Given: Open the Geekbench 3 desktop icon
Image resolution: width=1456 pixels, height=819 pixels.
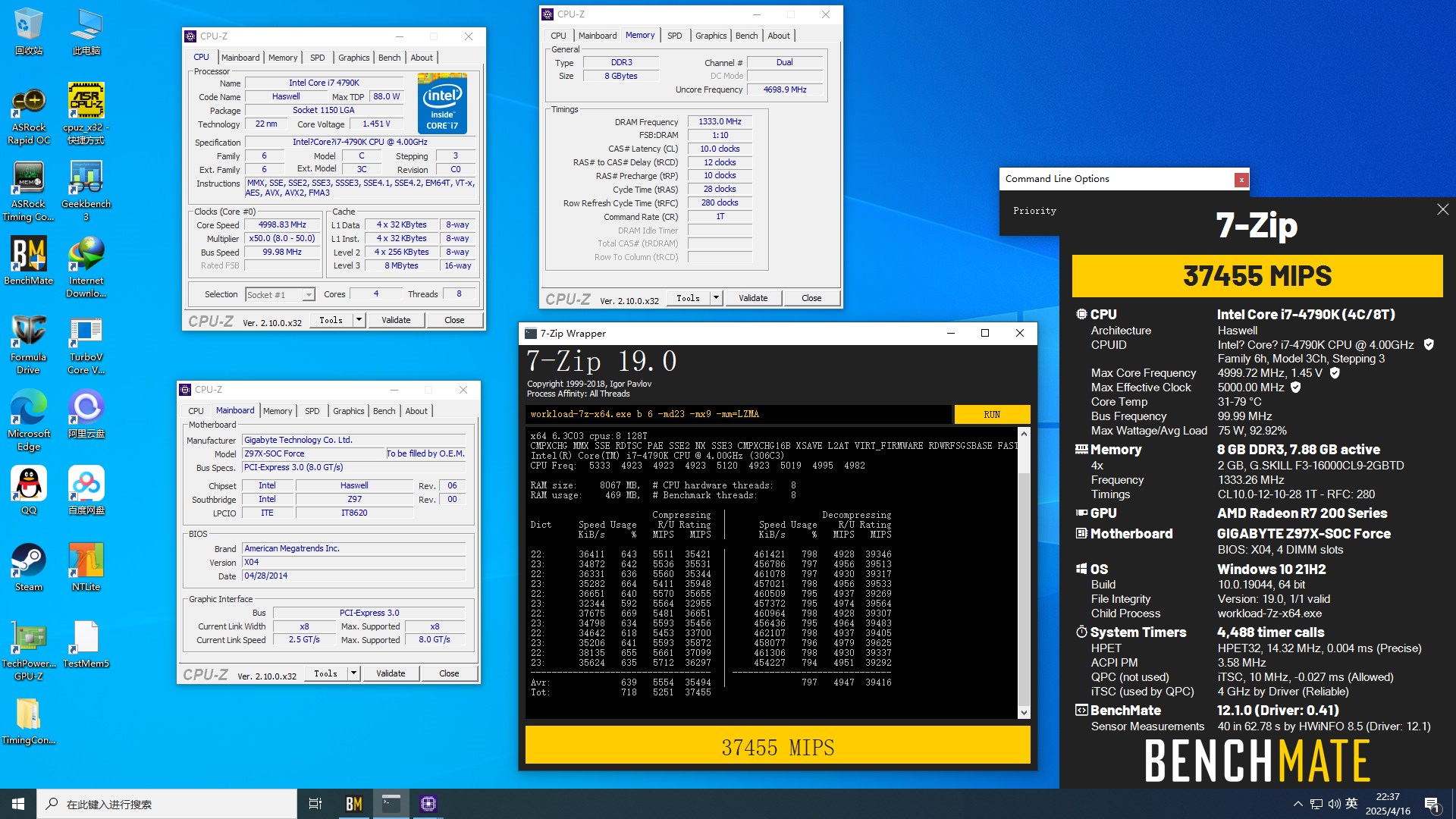Looking at the screenshot, I should [x=86, y=191].
